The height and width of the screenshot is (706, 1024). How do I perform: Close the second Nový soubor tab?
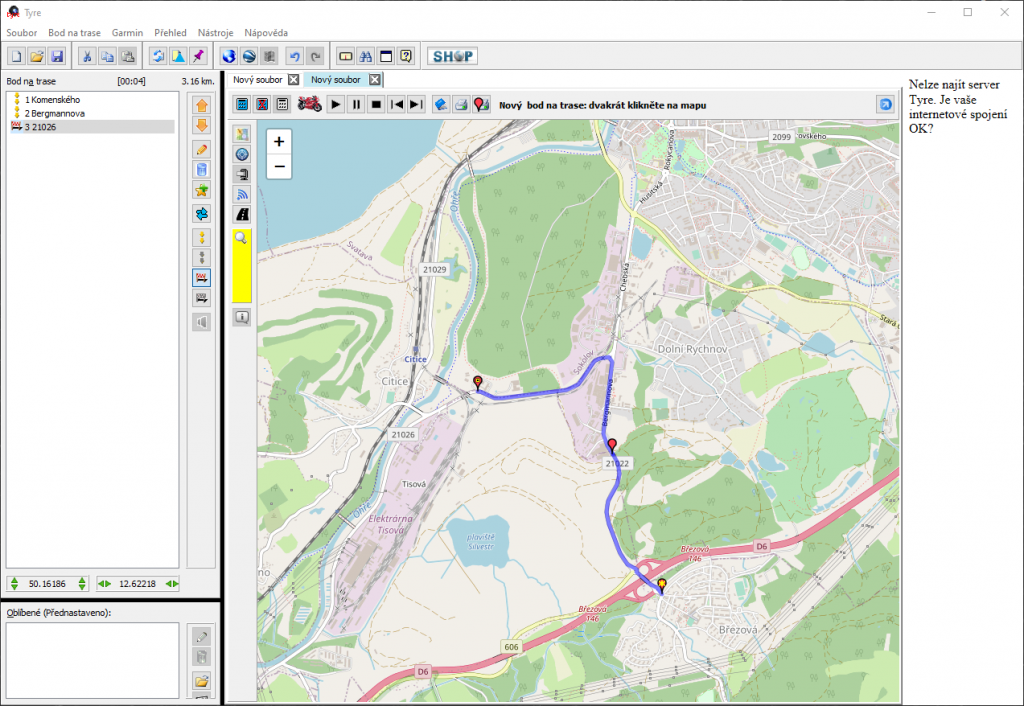point(374,80)
